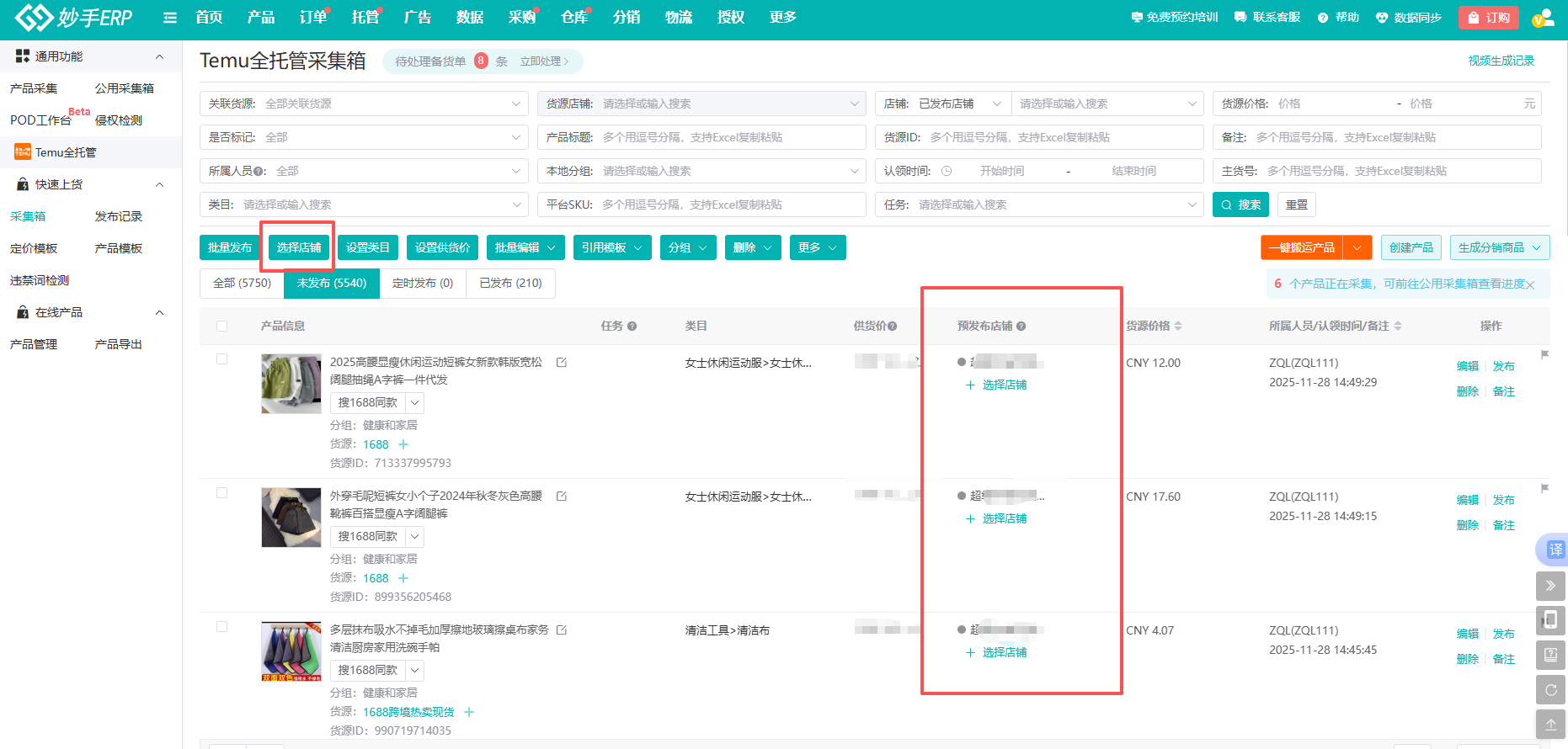Click the refresh floating icon
The image size is (1568, 749).
(x=1550, y=690)
